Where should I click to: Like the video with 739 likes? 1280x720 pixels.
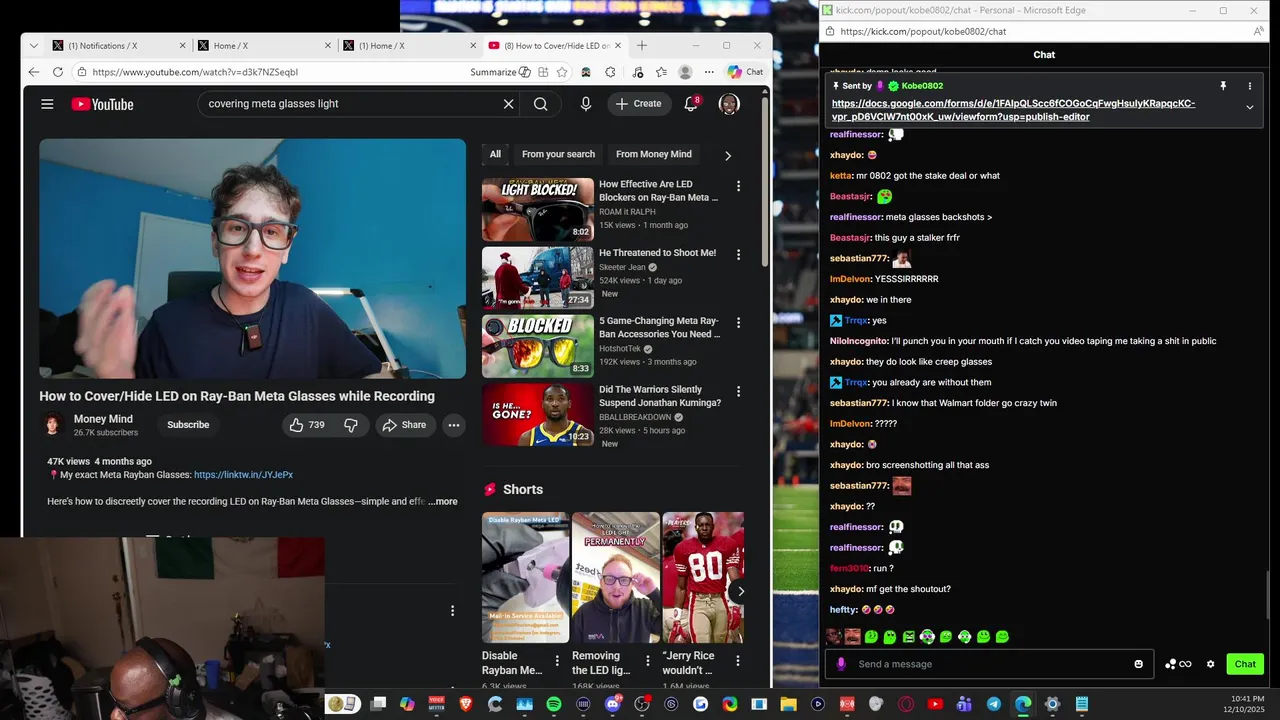click(x=307, y=425)
